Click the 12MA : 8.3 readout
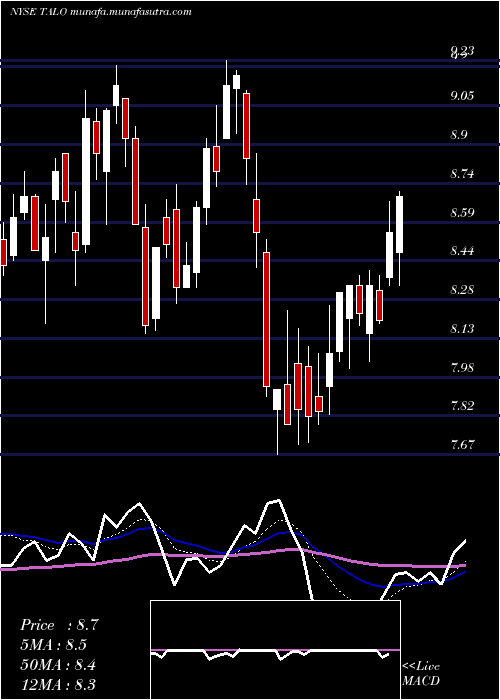The width and height of the screenshot is (500, 700). click(x=58, y=684)
